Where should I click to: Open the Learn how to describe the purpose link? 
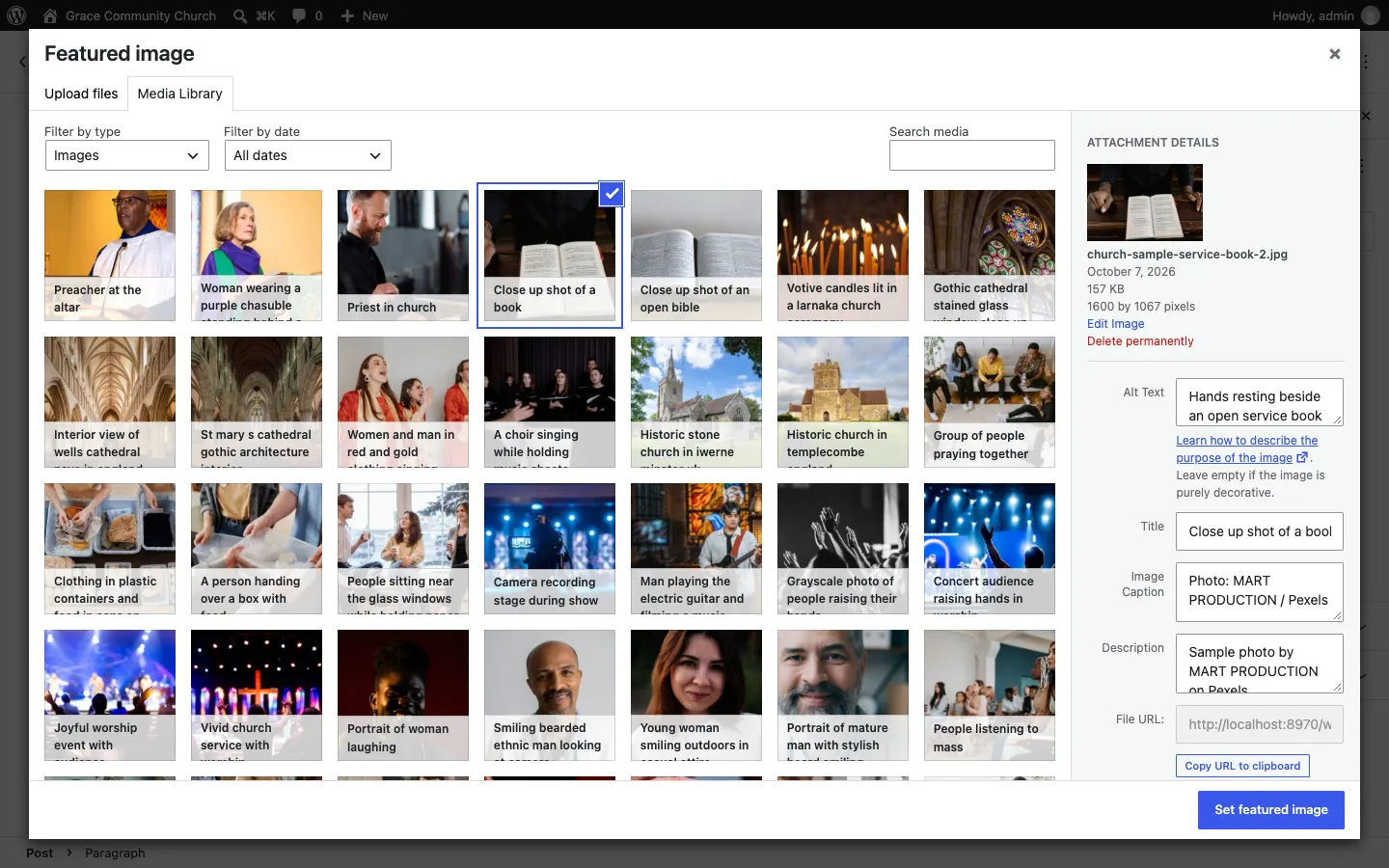point(1244,449)
